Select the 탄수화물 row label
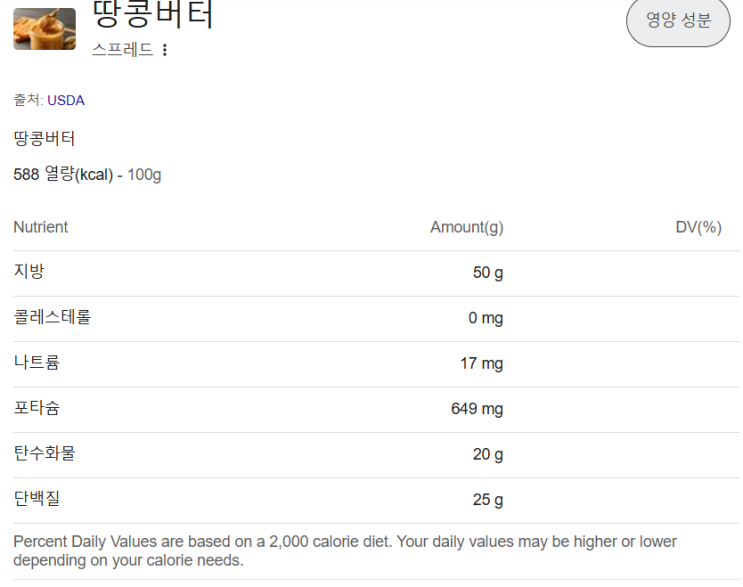The image size is (743, 587). pyautogui.click(x=44, y=453)
